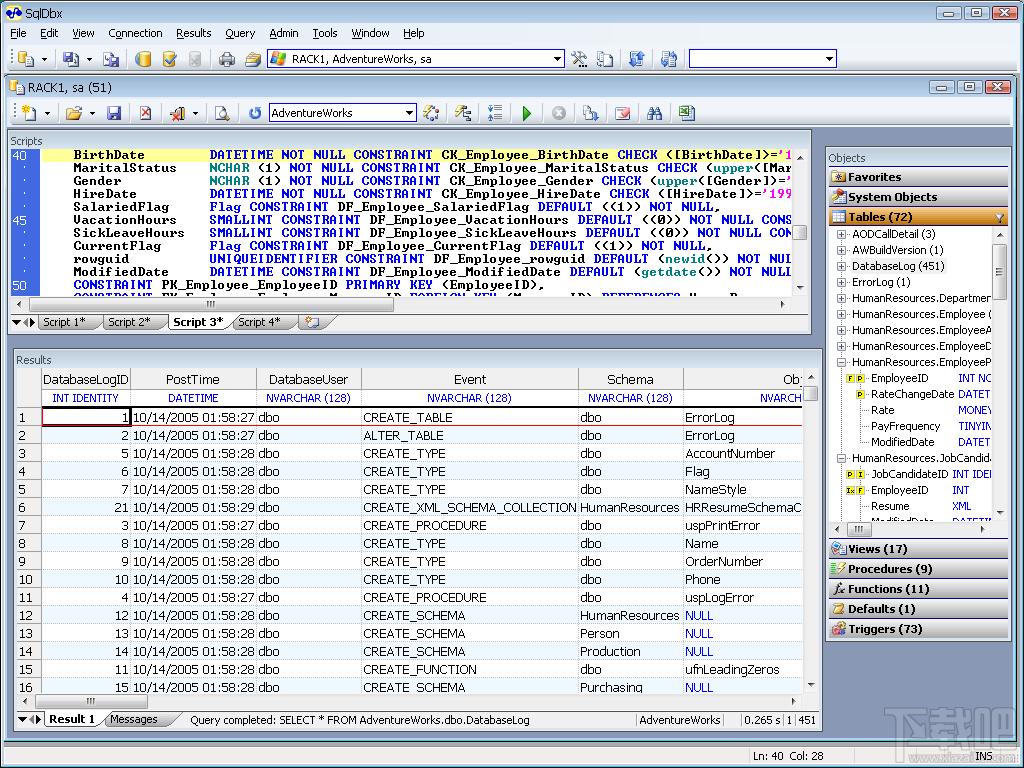Open the Defaults (1) section
Image resolution: width=1024 pixels, height=768 pixels.
tap(919, 609)
